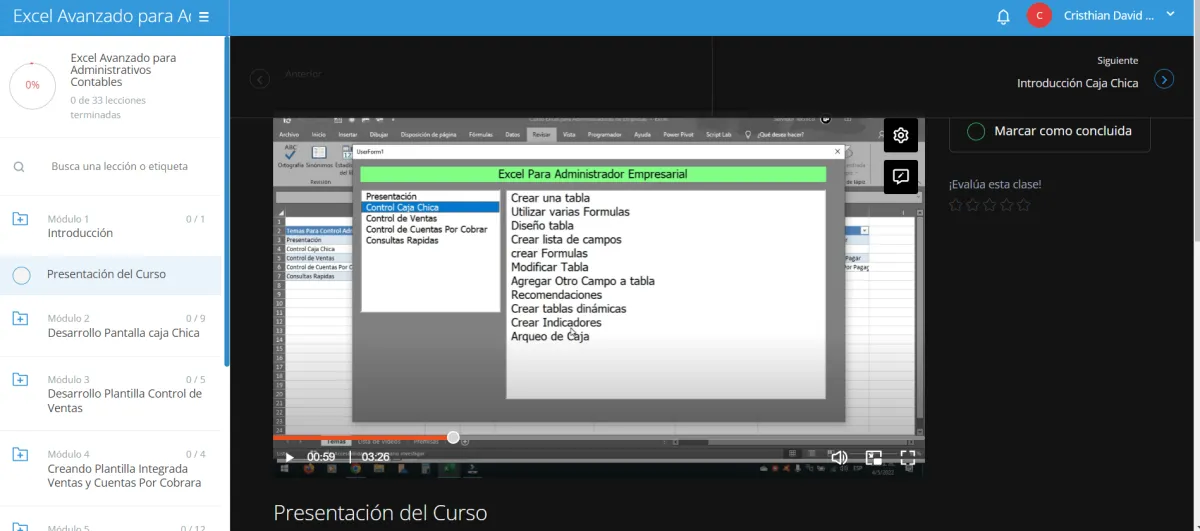
Task: Click the sidebar vertical scrollbar
Action: (226, 200)
